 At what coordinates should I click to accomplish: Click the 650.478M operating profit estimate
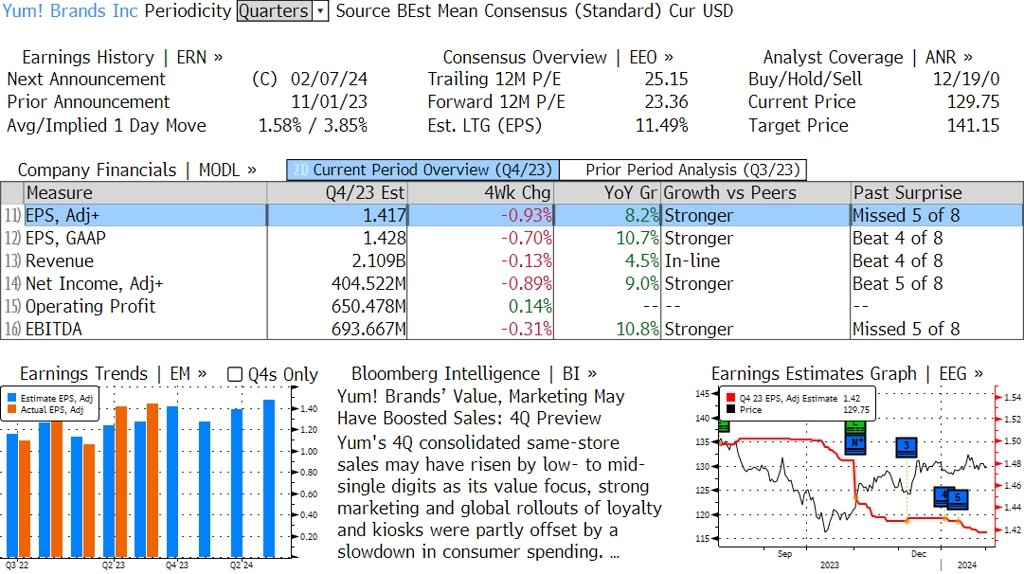click(368, 306)
